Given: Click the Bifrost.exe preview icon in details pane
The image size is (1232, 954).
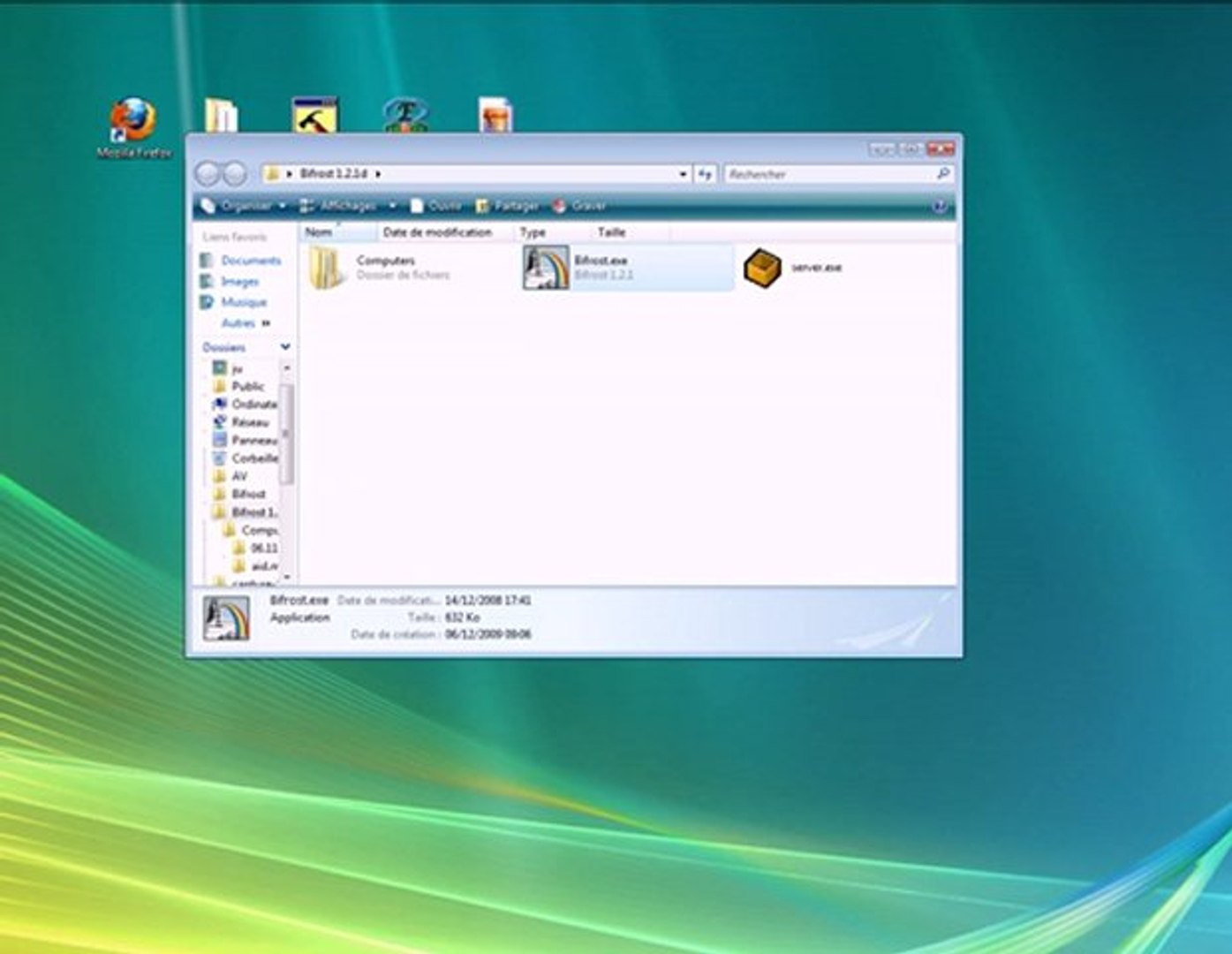Looking at the screenshot, I should point(226,617).
